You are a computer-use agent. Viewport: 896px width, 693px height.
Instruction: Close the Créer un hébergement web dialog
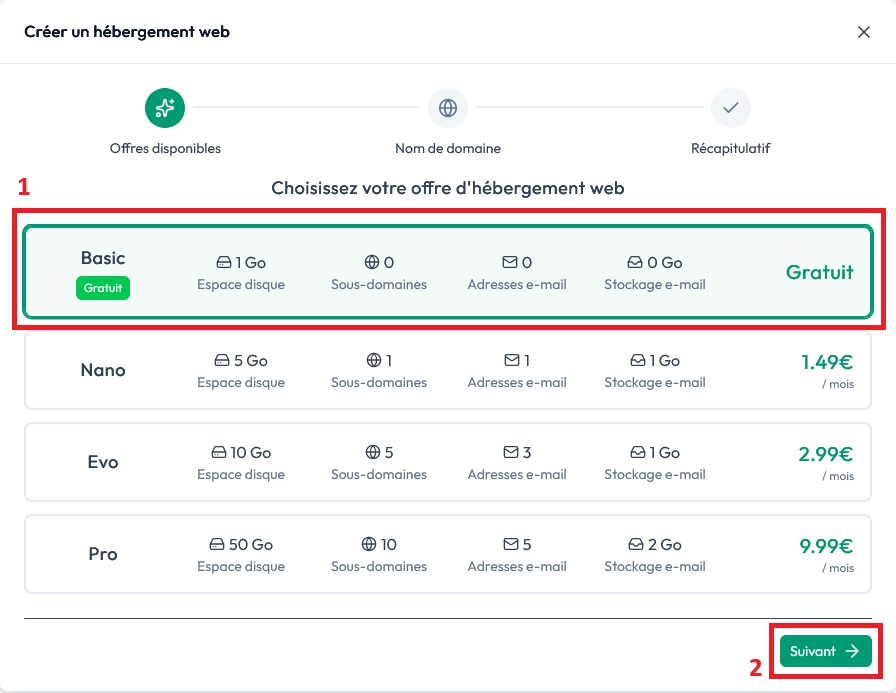point(864,31)
